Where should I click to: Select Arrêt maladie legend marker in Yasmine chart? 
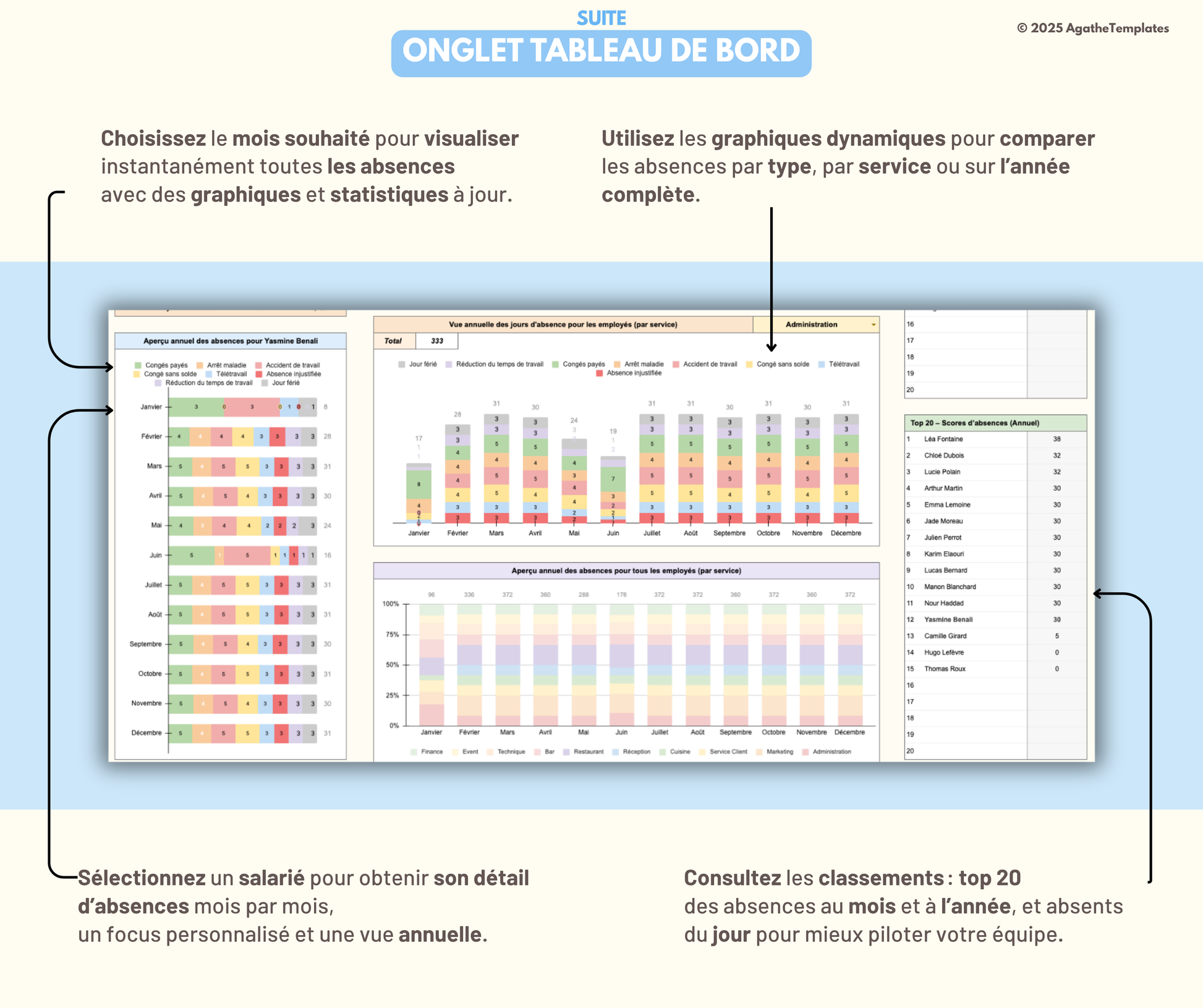(x=200, y=365)
